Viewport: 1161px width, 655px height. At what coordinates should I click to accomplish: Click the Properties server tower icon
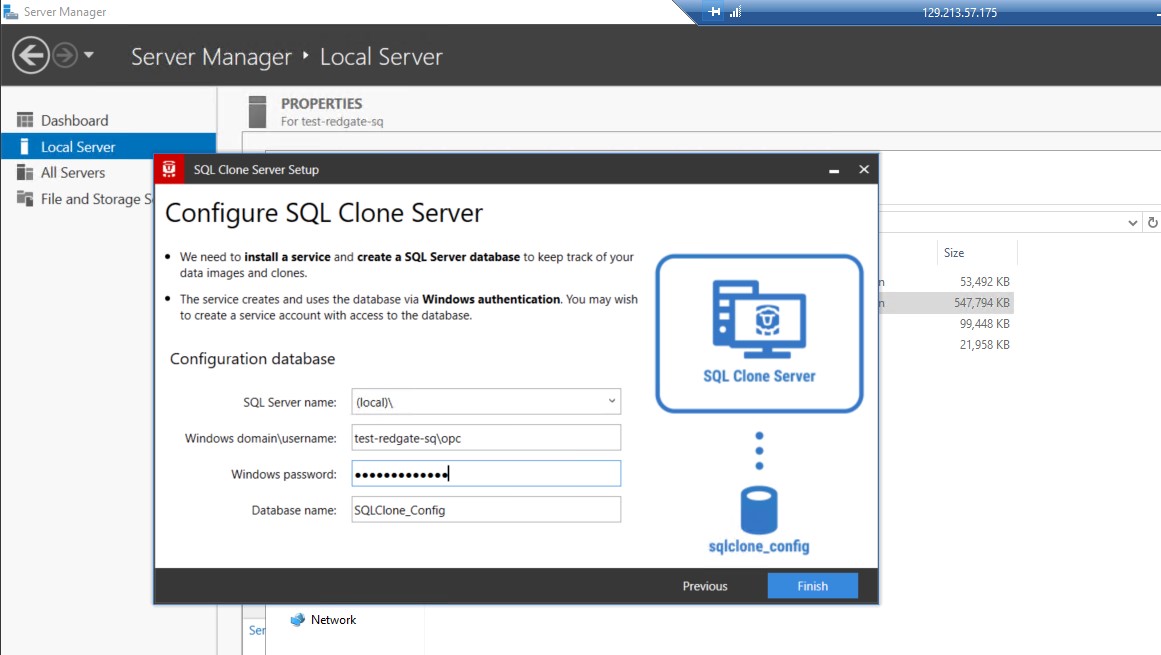(x=257, y=112)
